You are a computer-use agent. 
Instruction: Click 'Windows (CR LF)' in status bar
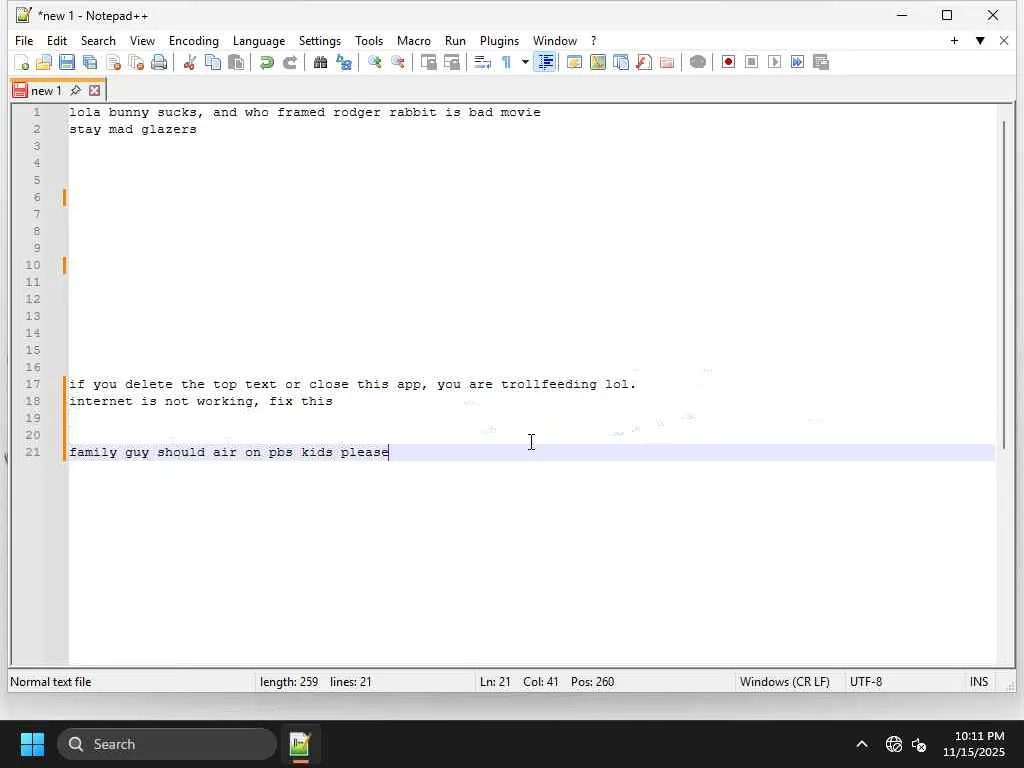click(784, 682)
